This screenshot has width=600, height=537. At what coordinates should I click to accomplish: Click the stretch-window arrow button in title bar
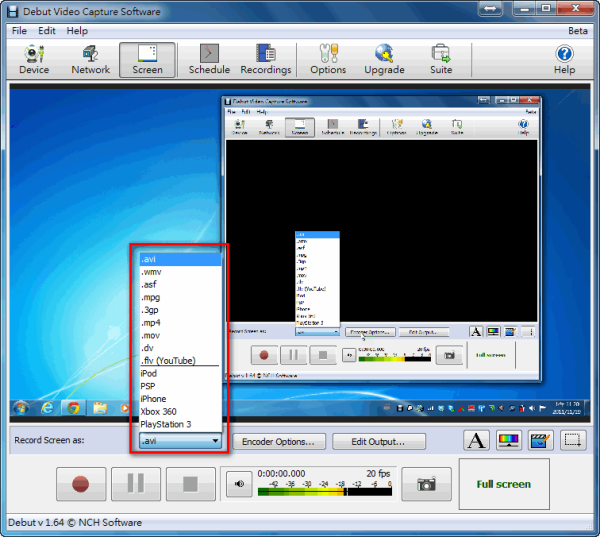490,8
